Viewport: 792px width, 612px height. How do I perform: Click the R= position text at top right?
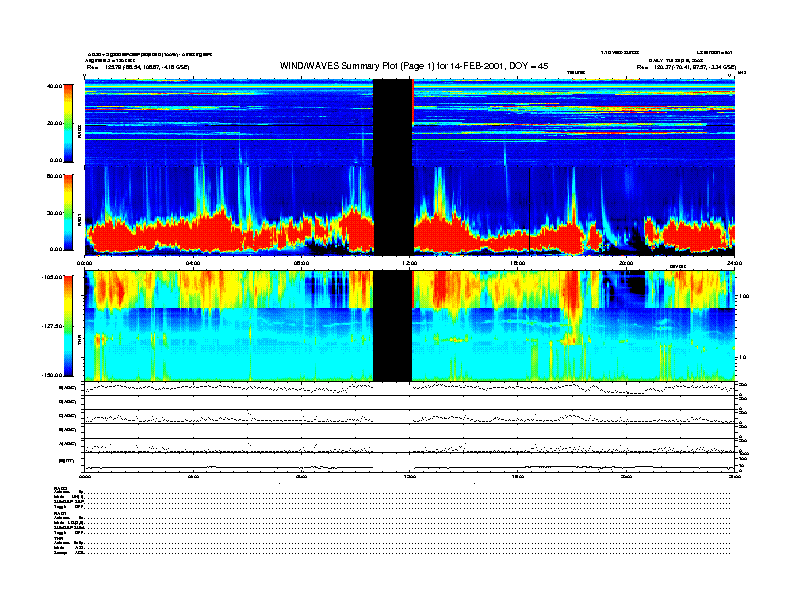pyautogui.click(x=686, y=67)
